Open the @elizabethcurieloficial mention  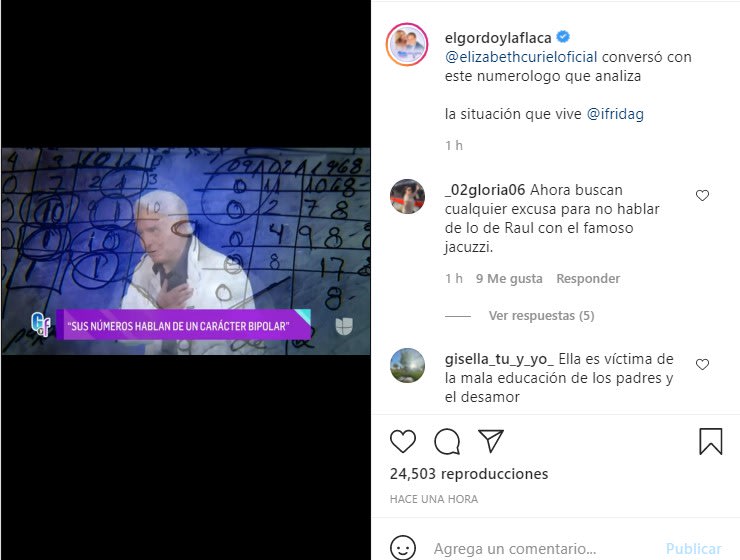tap(521, 57)
